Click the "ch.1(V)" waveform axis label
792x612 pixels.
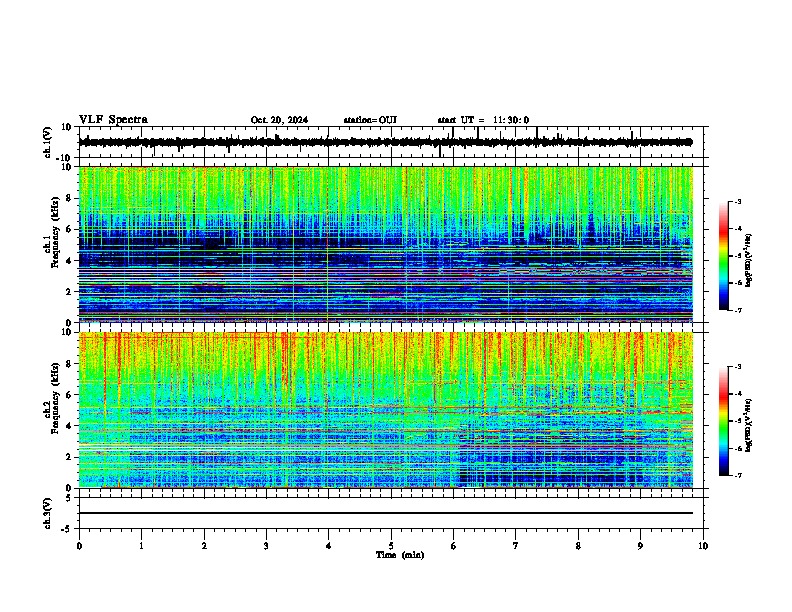tap(48, 142)
